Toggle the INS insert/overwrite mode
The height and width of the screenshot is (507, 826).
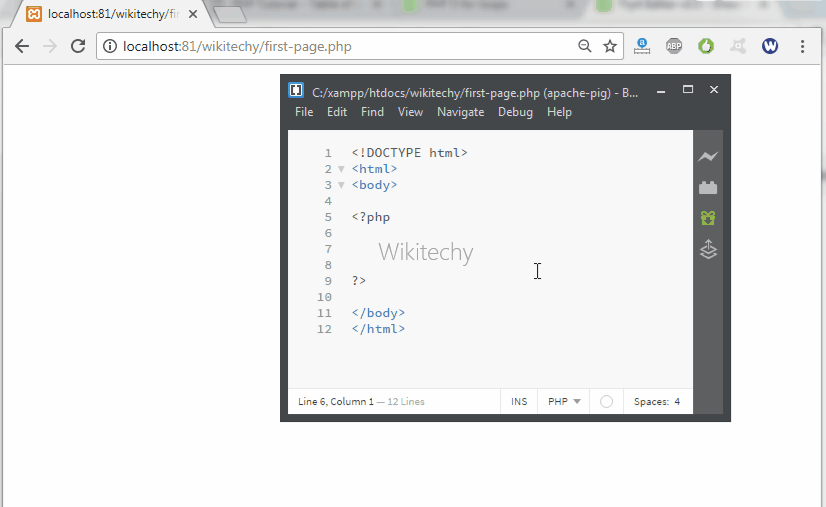[519, 401]
